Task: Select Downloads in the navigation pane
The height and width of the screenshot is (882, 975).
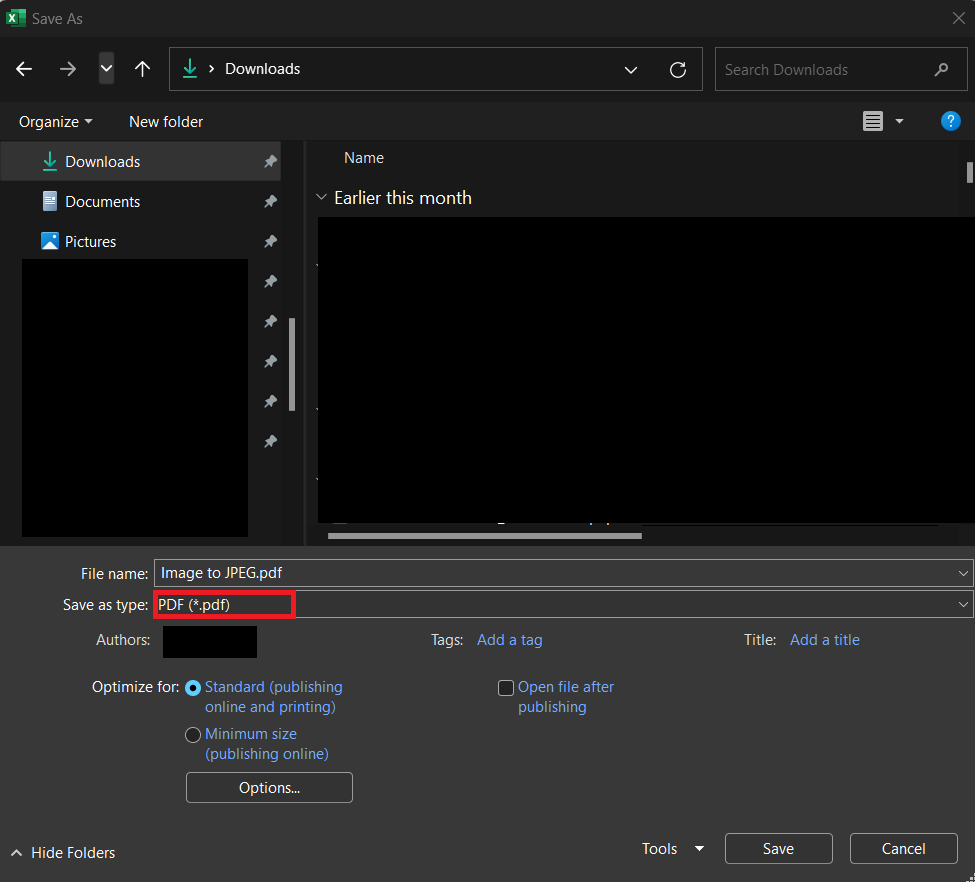Action: [141, 162]
